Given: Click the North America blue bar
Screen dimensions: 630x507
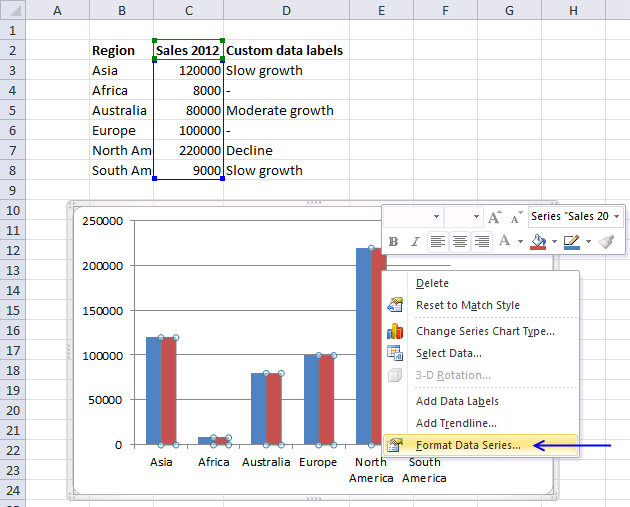Looking at the screenshot, I should (364, 346).
